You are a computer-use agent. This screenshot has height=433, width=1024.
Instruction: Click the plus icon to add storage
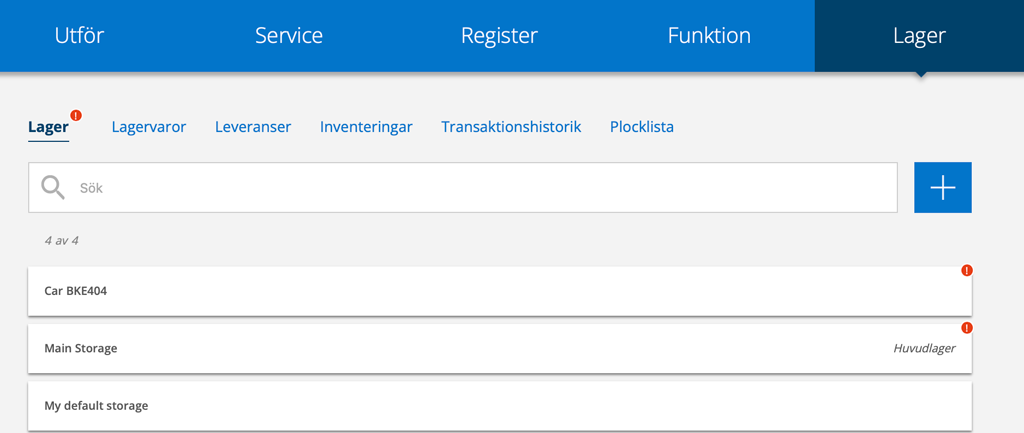(942, 188)
